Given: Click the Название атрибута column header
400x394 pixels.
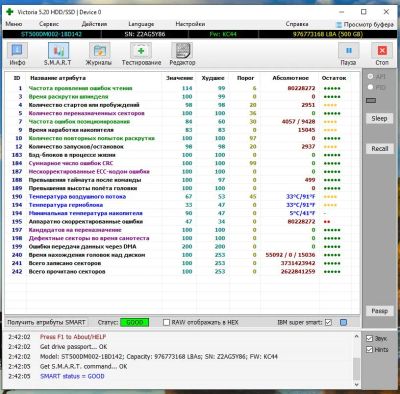Looking at the screenshot, I should [x=58, y=78].
